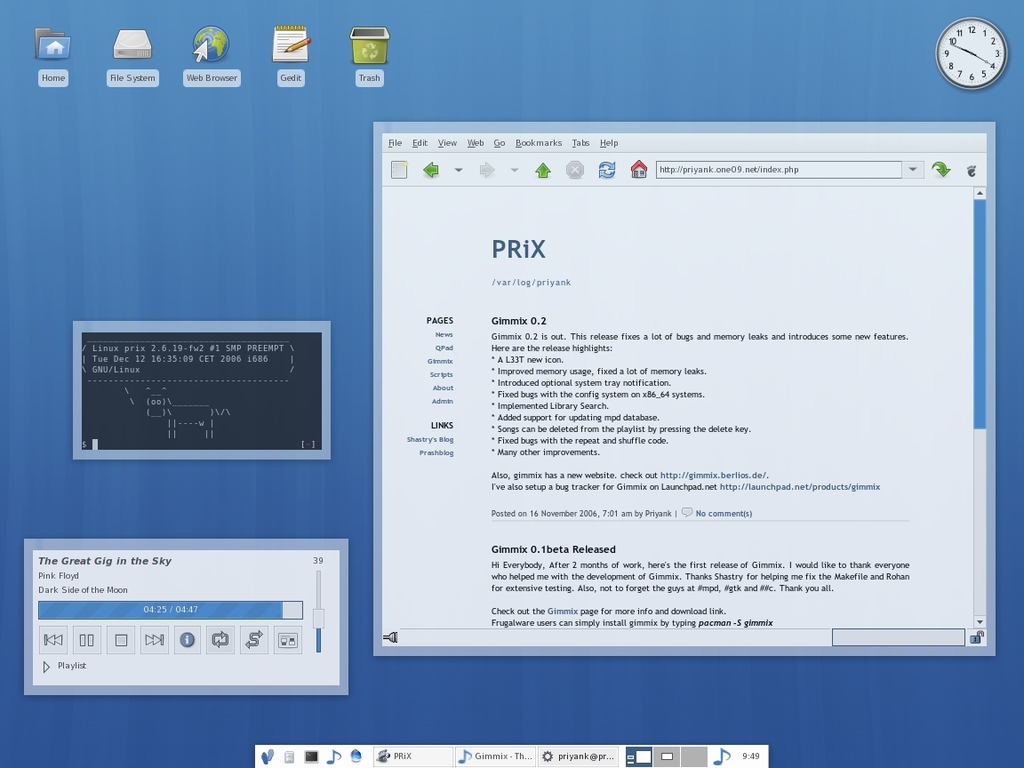Open the News page link
The image size is (1024, 768).
(444, 334)
